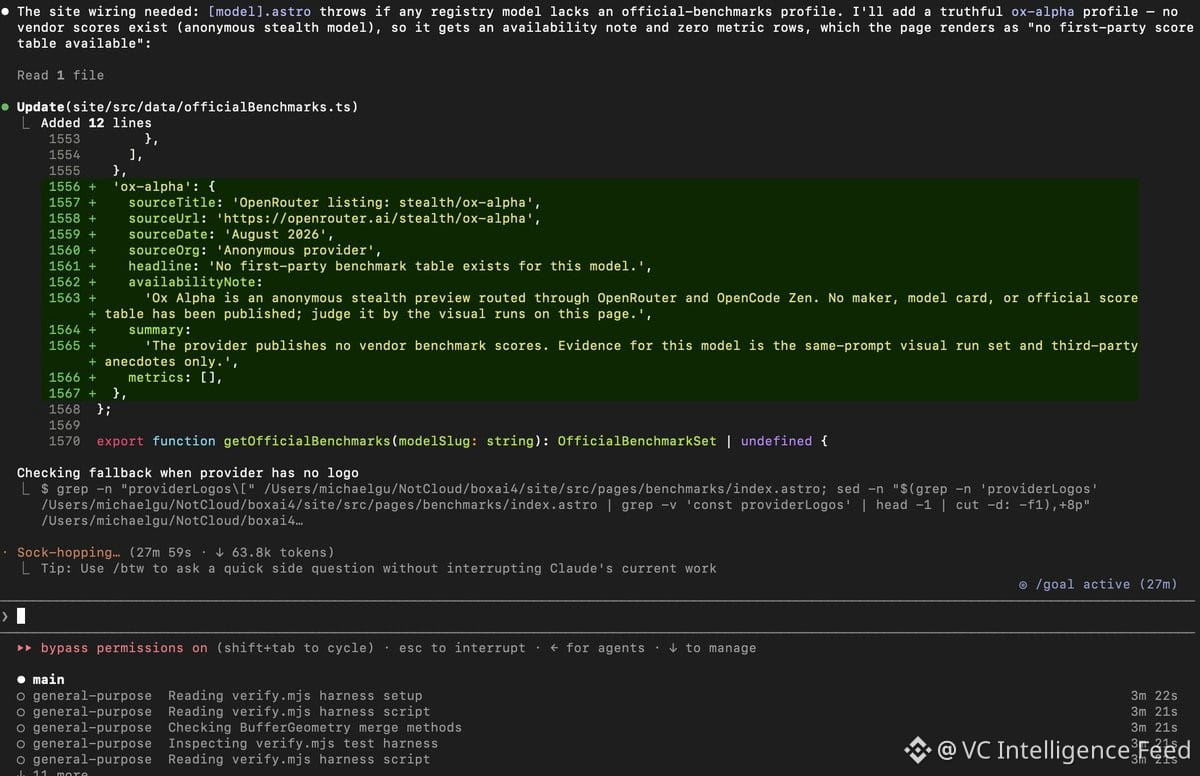Click diff line 1561 headline entry
1200x776 pixels.
click(x=390, y=266)
